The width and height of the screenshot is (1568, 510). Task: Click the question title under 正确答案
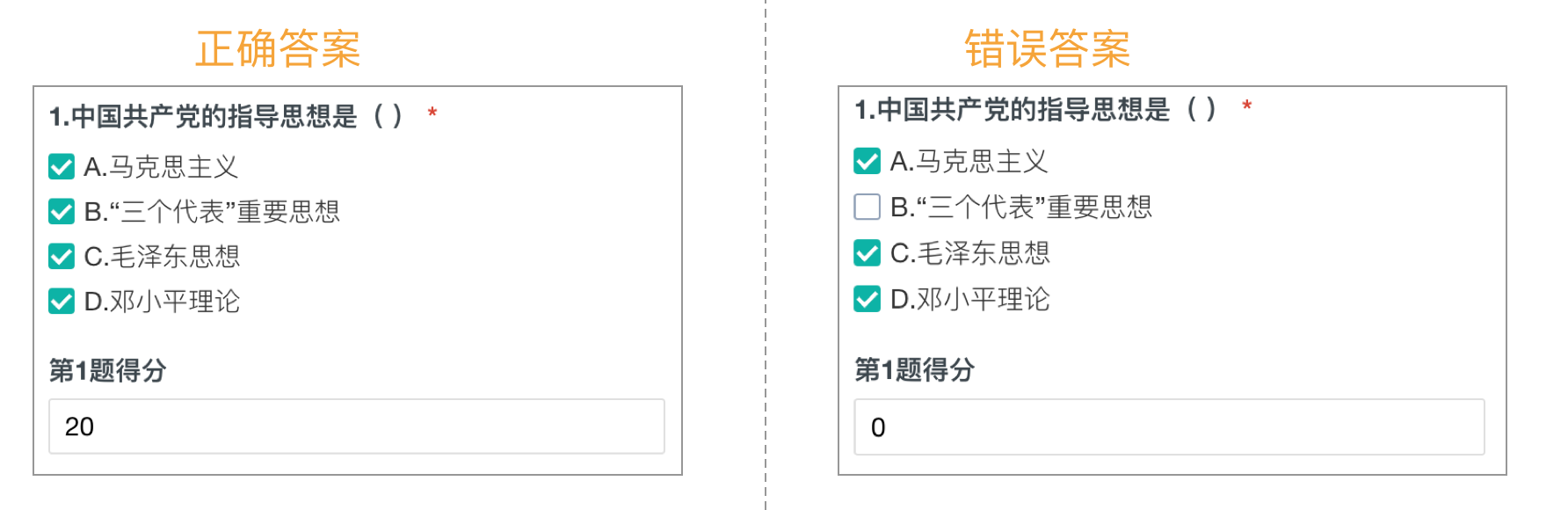click(226, 116)
